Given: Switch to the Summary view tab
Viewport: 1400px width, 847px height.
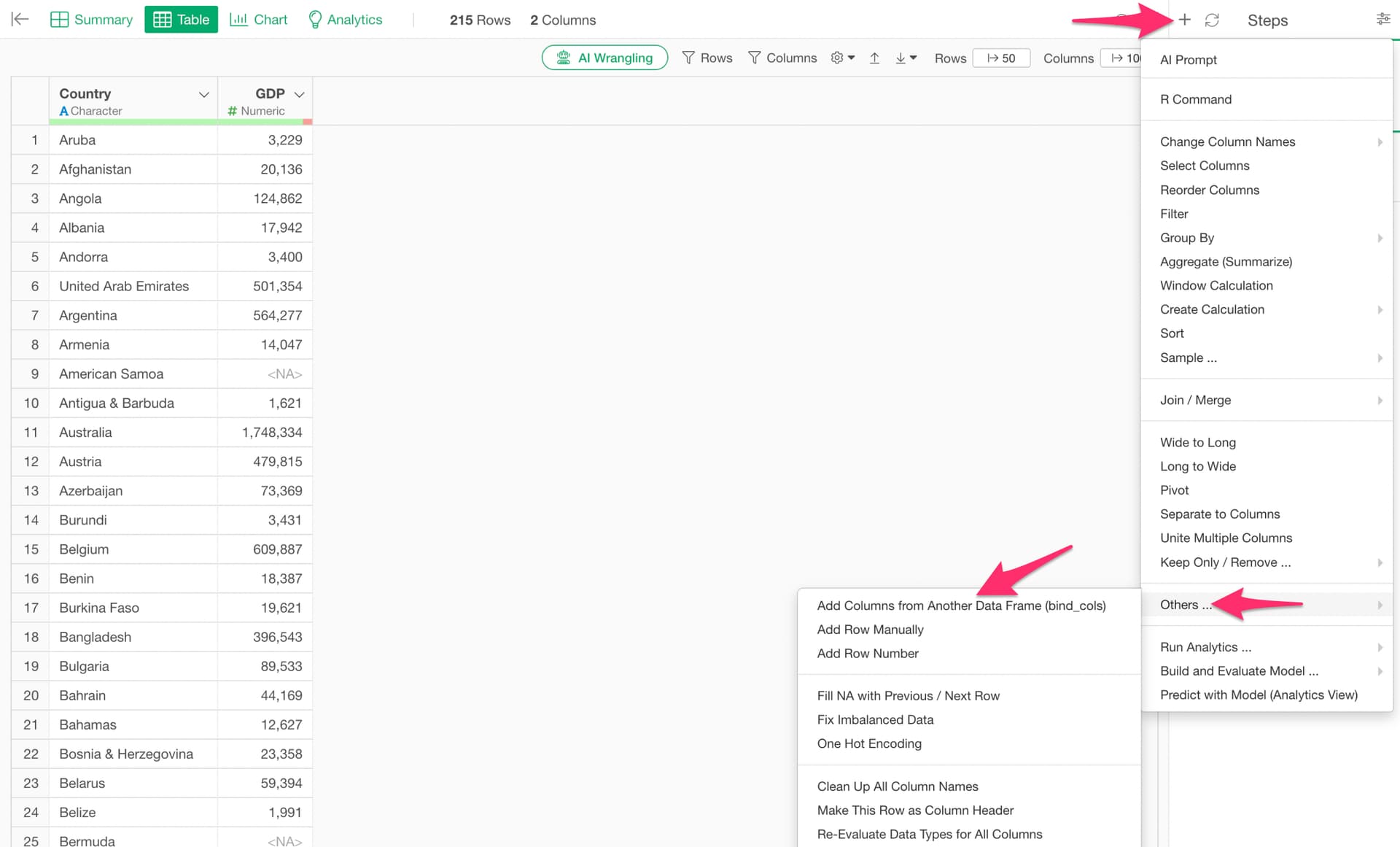Looking at the screenshot, I should coord(92,20).
